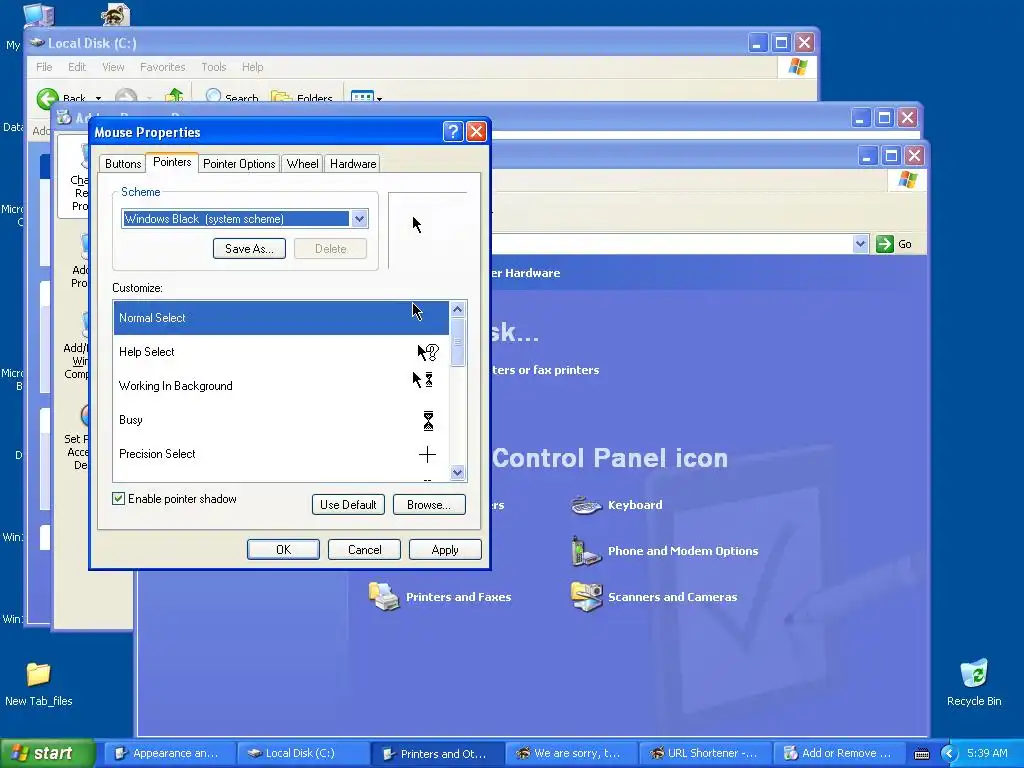Click Search icon in Local Disk toolbar
Viewport: 1024px width, 768px height.
tap(213, 97)
